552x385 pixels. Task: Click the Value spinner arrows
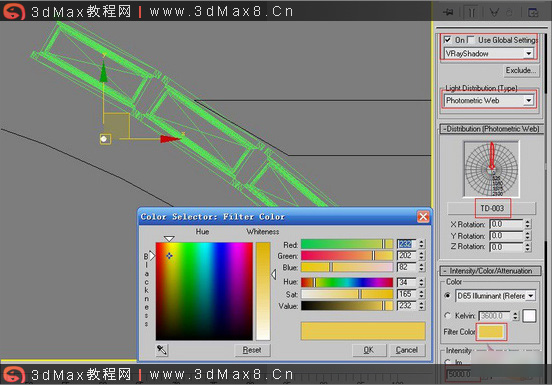click(x=422, y=305)
